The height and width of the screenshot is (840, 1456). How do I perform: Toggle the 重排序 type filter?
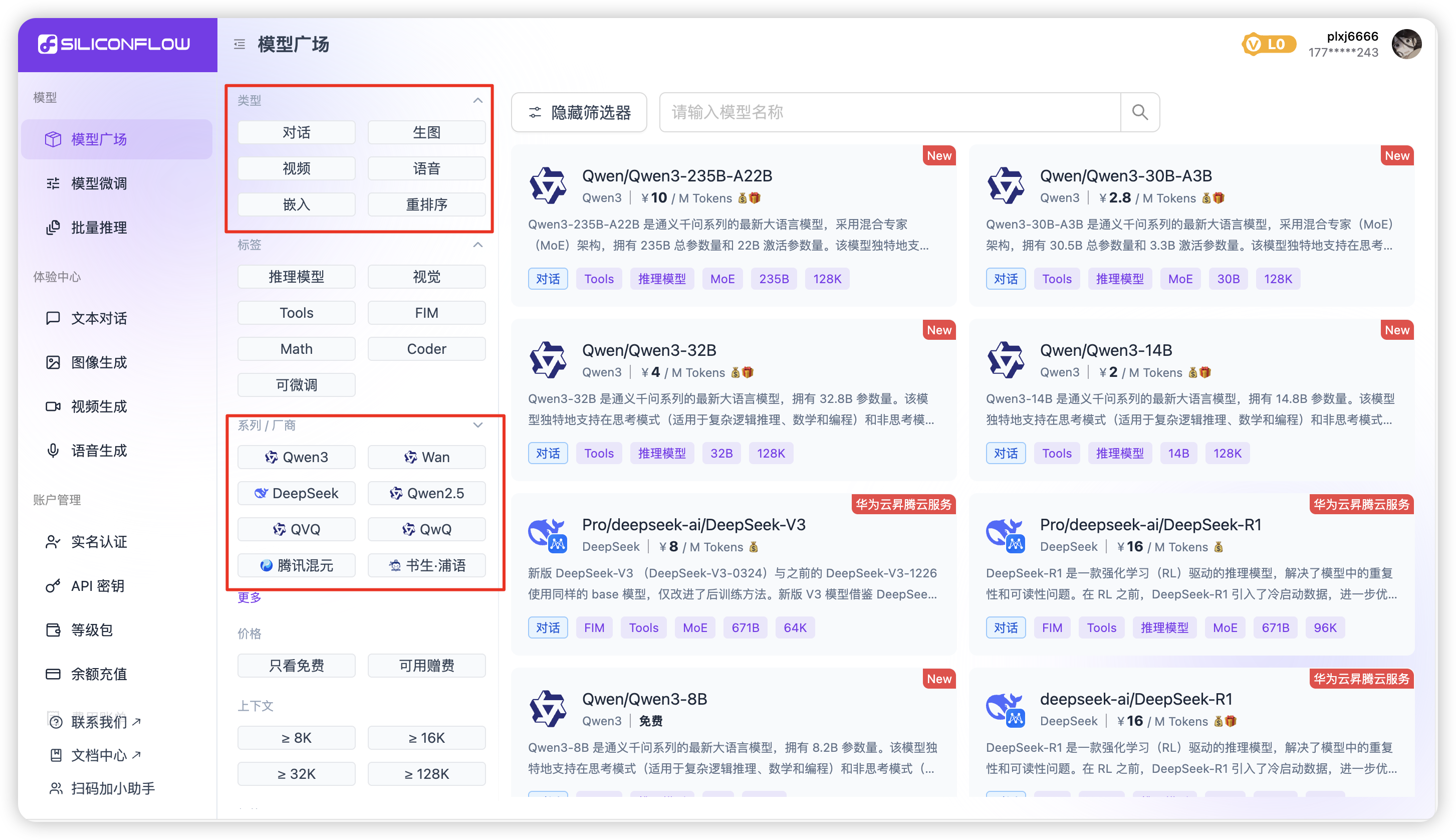tap(427, 204)
